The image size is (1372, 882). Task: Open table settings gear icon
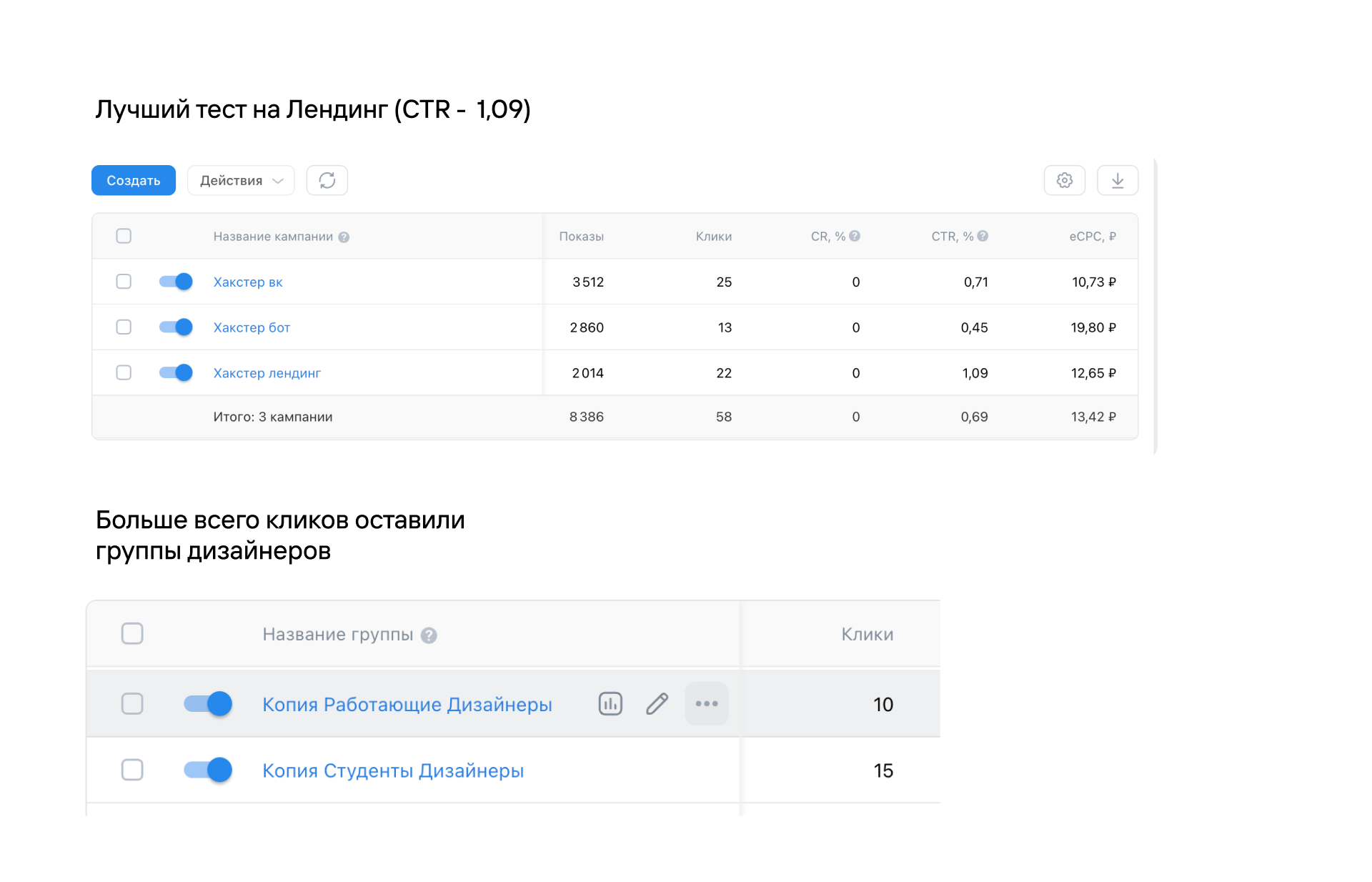[1064, 180]
